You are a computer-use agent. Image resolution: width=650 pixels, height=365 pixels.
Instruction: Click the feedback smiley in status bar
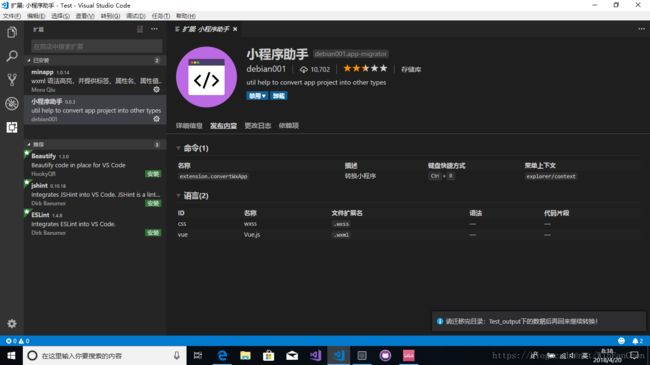[x=621, y=341]
